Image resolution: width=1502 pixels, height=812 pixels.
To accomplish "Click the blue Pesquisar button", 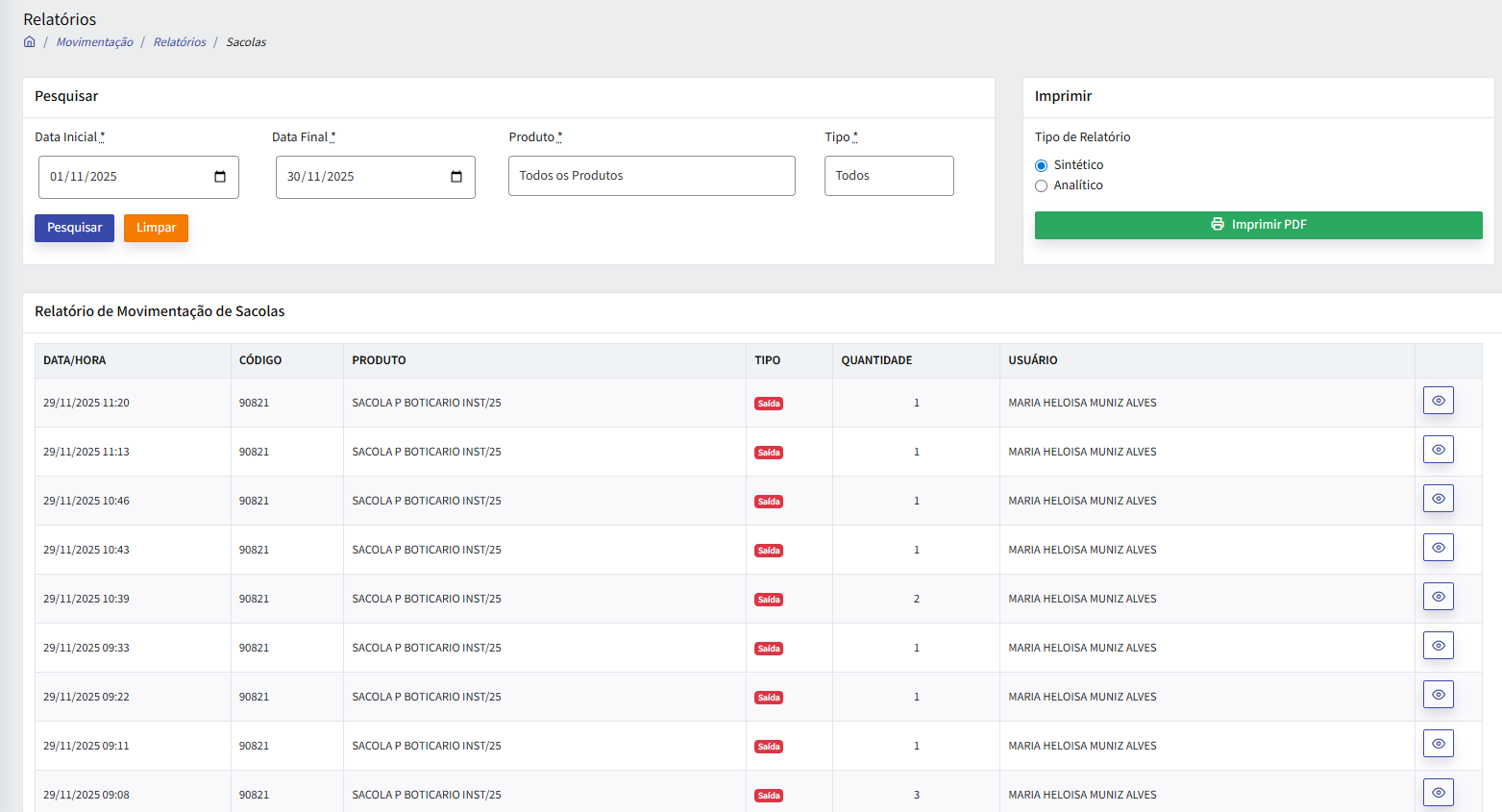I will coord(74,228).
